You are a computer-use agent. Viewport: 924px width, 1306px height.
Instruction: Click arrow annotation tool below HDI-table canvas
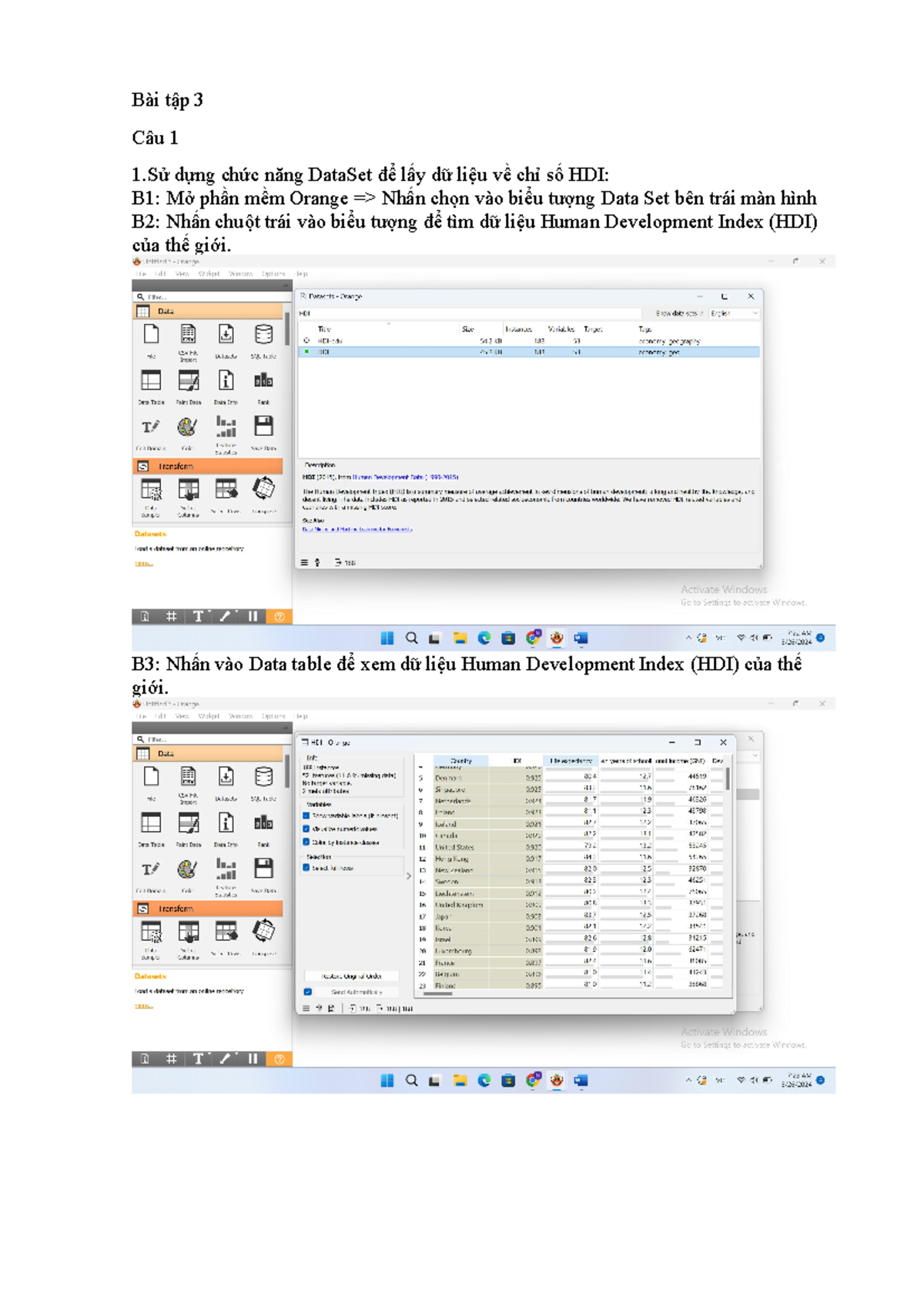226,1059
